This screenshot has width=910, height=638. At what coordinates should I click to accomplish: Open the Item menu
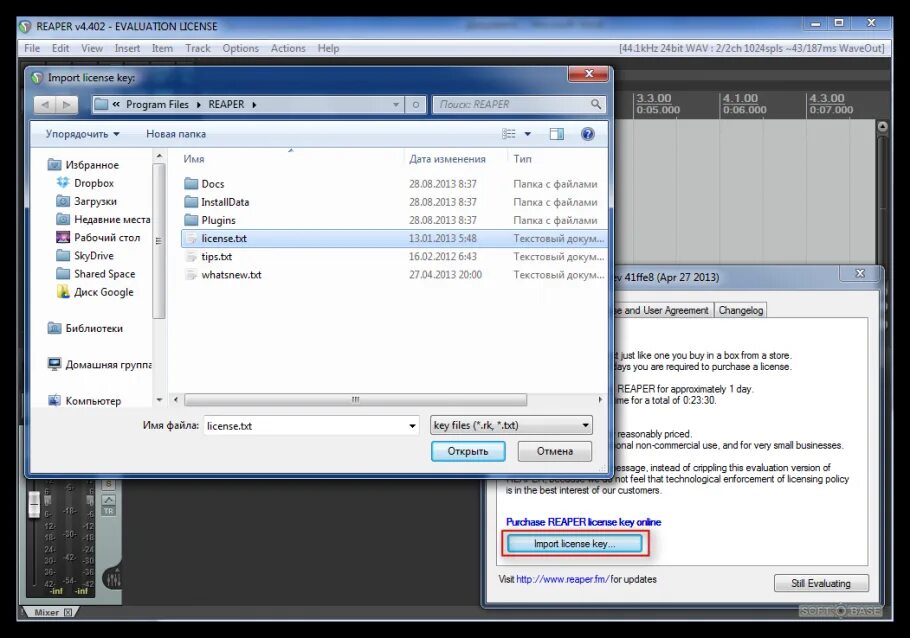[x=162, y=48]
